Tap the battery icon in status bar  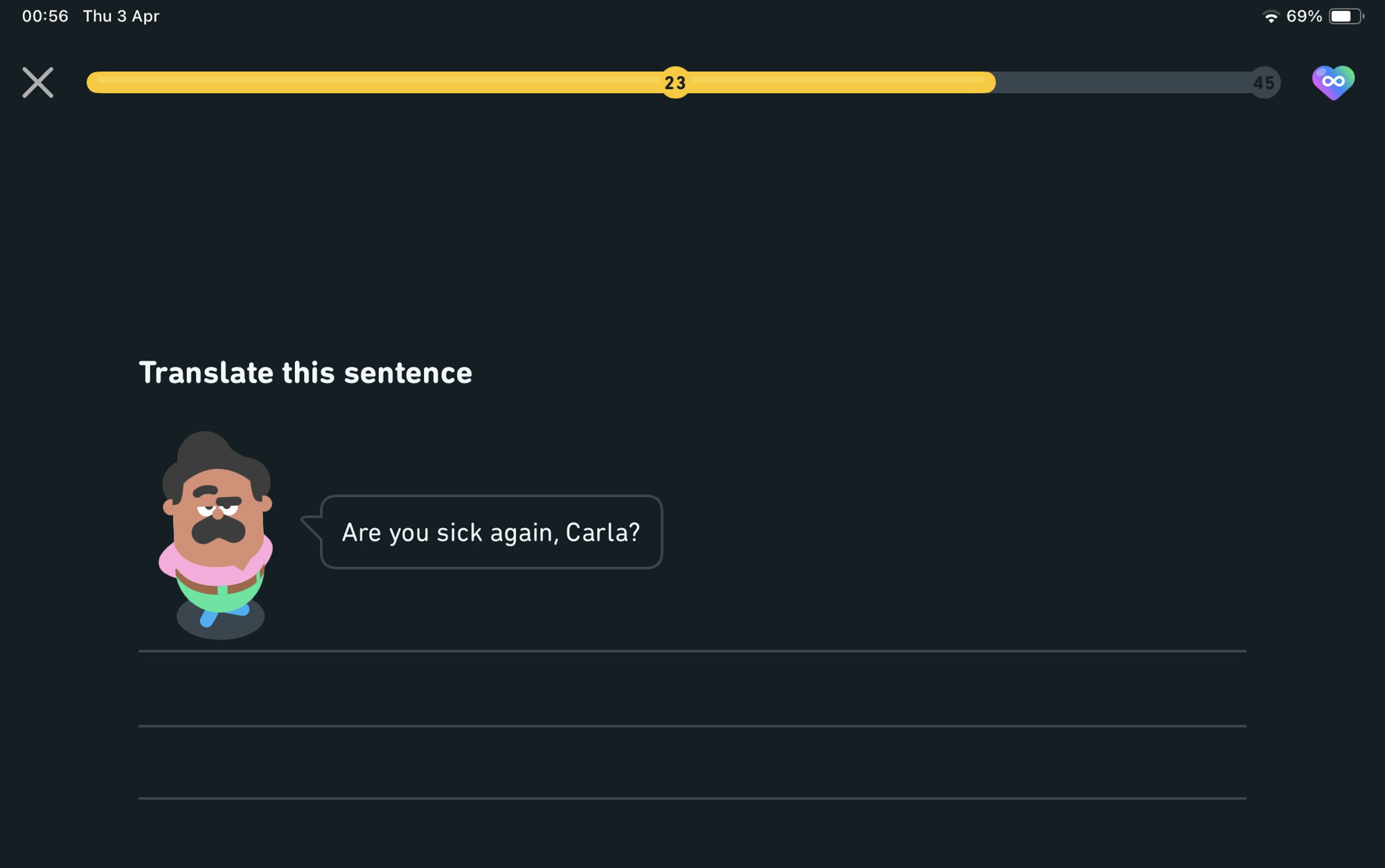point(1345,17)
